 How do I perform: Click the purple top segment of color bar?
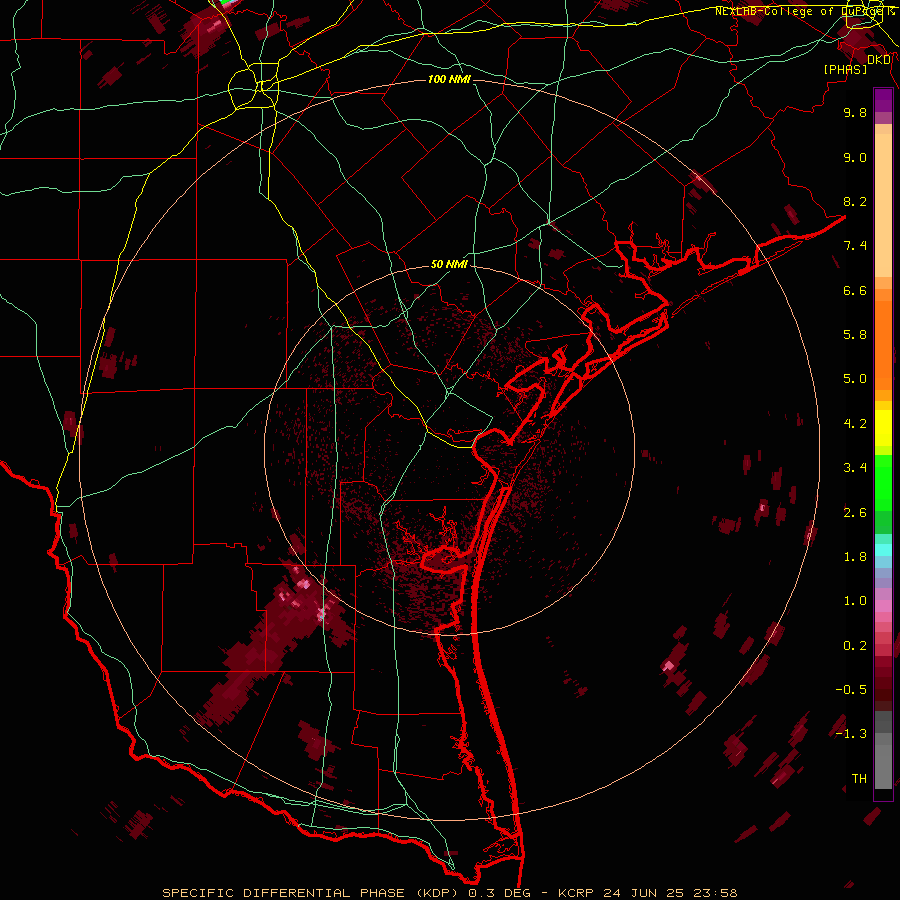coord(883,100)
